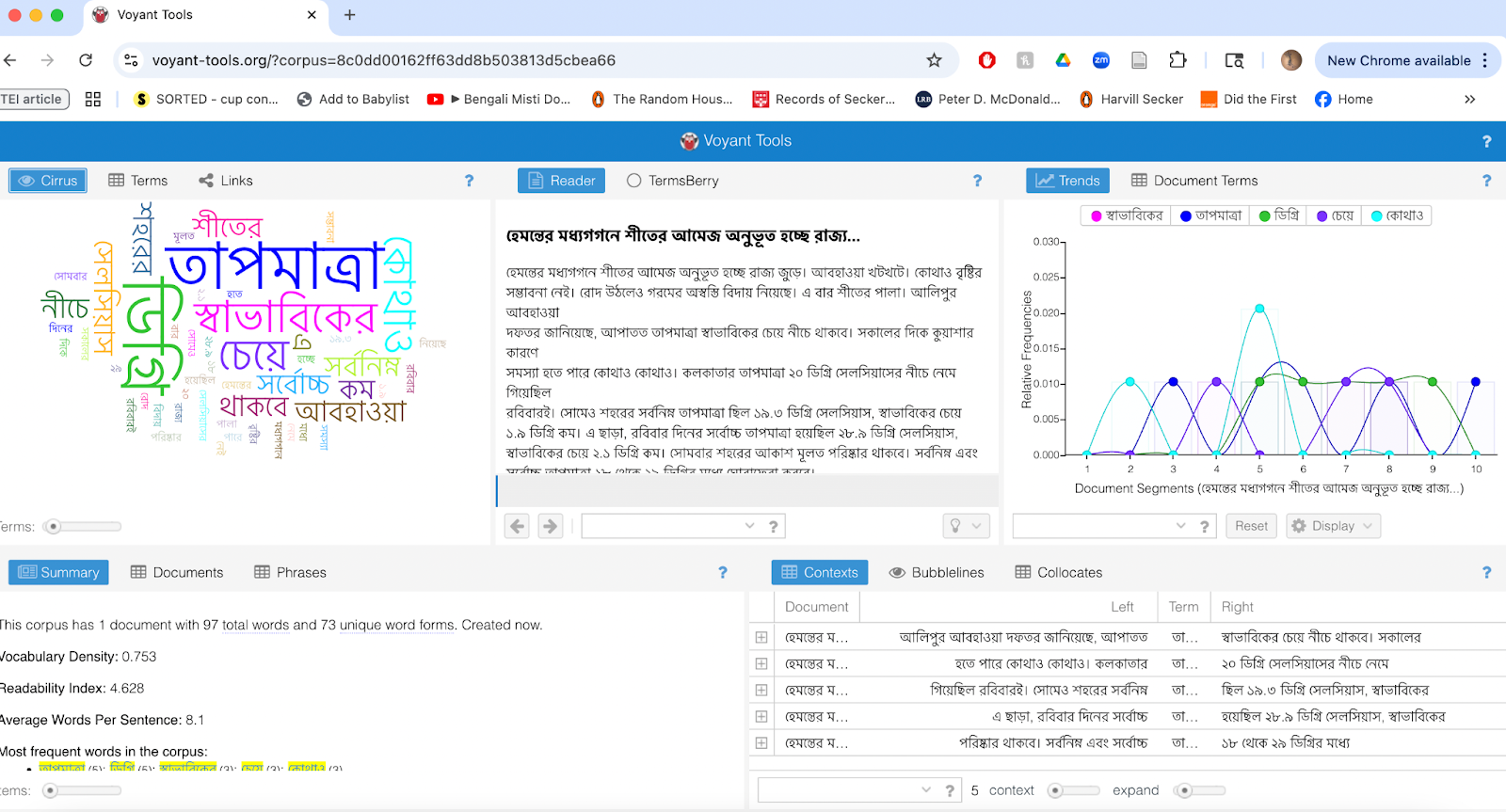Open the lightbulb dropdown in Reader toolbar
The width and height of the screenshot is (1506, 812).
966,526
